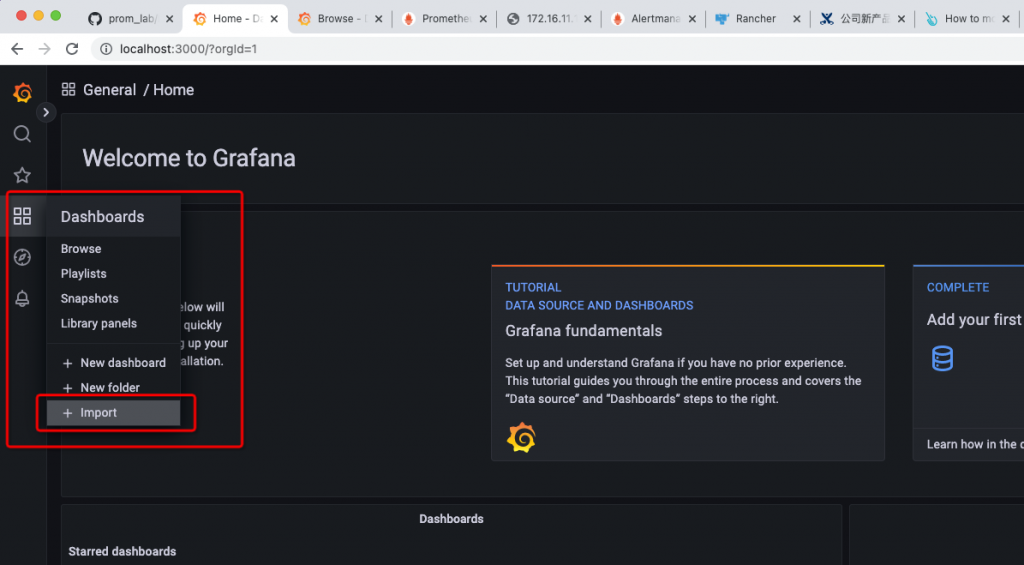Open Starred dashboards star icon
1024x565 pixels.
22,175
